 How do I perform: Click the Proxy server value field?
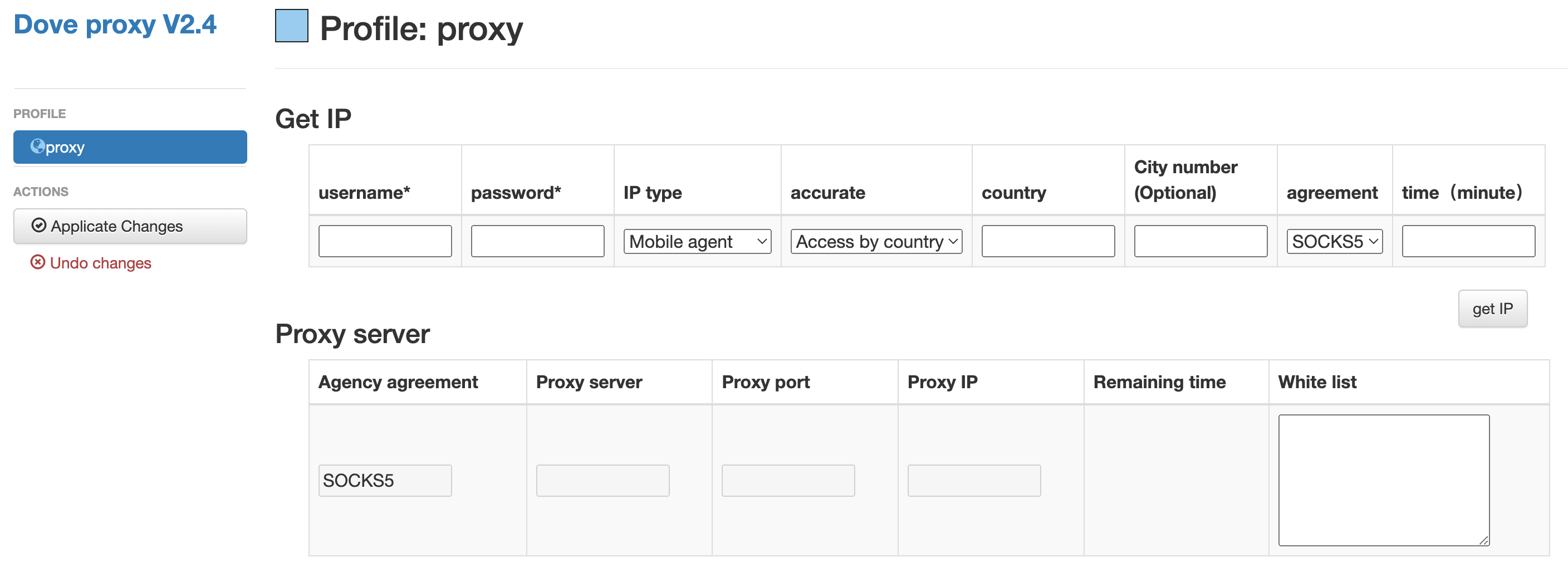tap(602, 481)
